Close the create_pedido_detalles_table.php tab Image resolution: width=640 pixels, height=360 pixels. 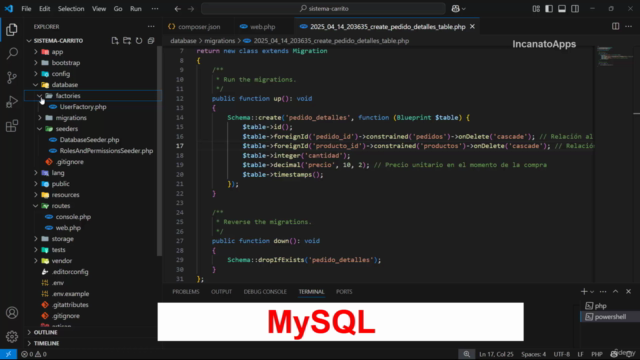(472, 27)
